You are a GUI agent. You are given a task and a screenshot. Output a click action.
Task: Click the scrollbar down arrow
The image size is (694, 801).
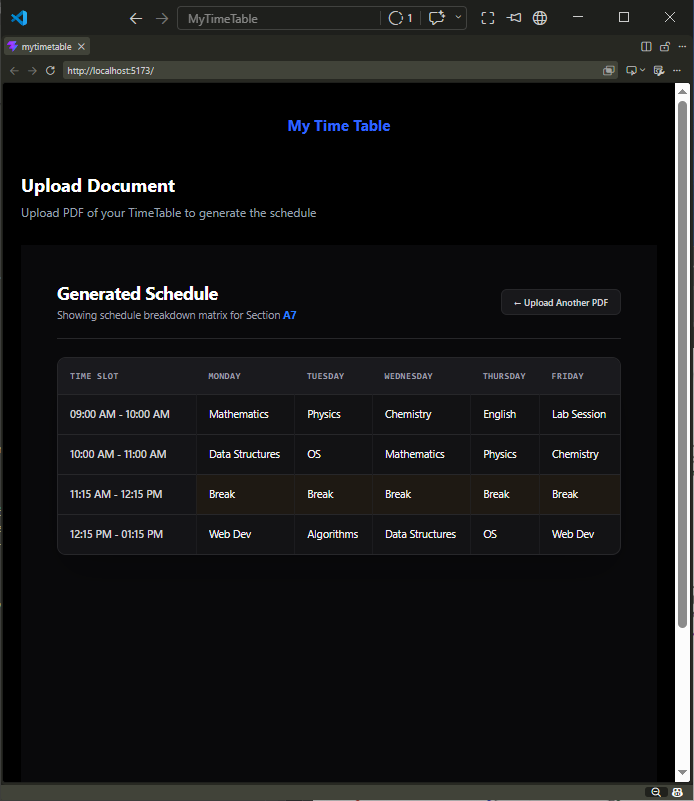point(682,773)
